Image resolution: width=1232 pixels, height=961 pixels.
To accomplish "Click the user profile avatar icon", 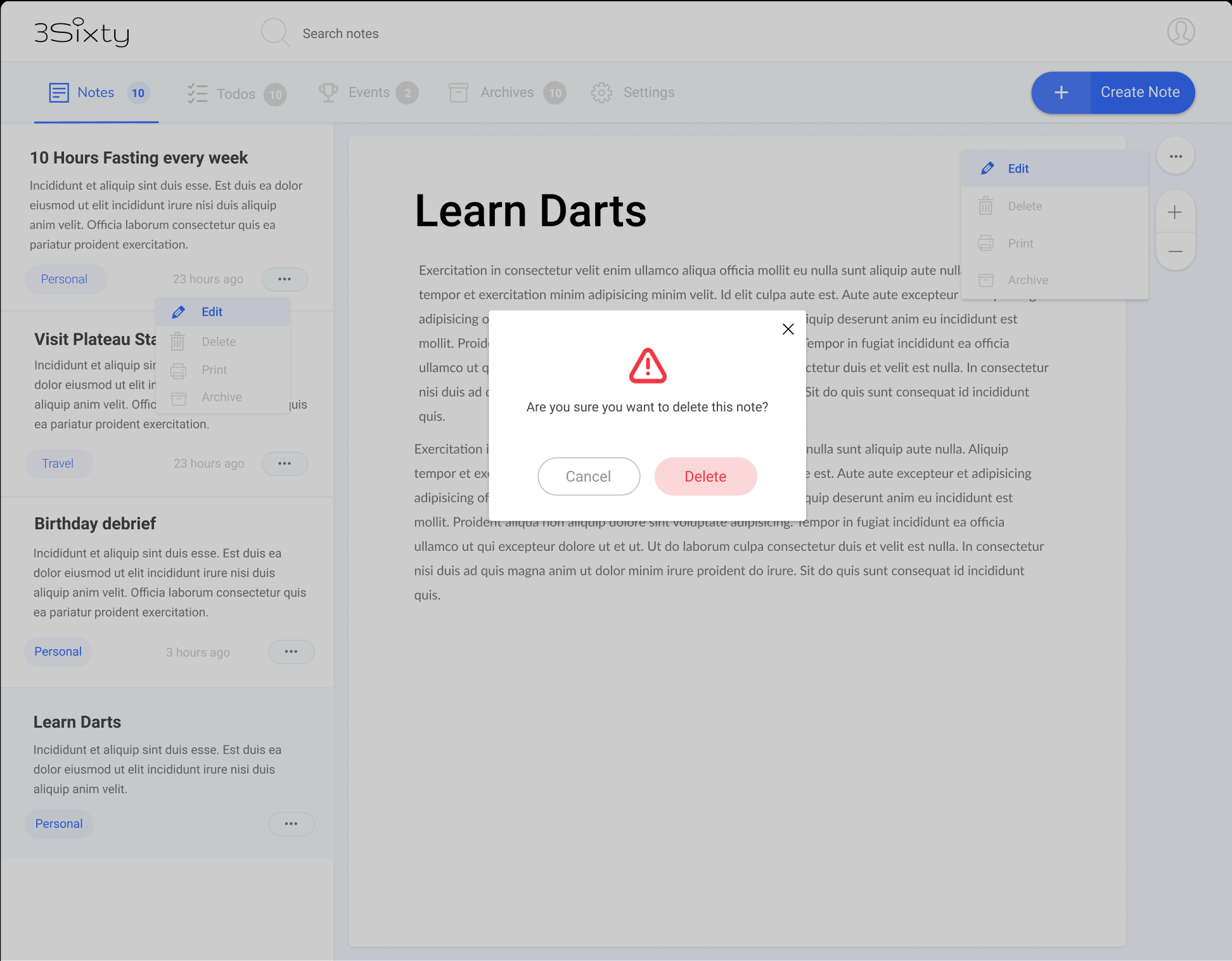I will pos(1181,32).
